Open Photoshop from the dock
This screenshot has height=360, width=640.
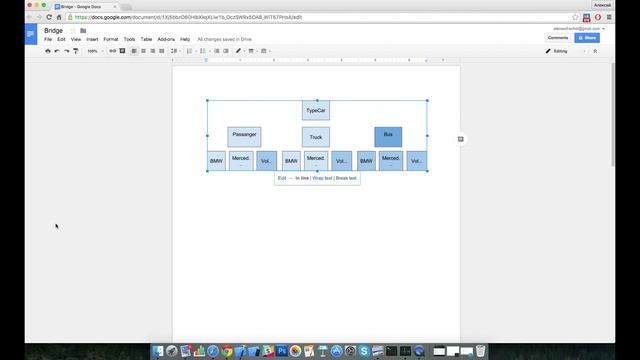282,351
